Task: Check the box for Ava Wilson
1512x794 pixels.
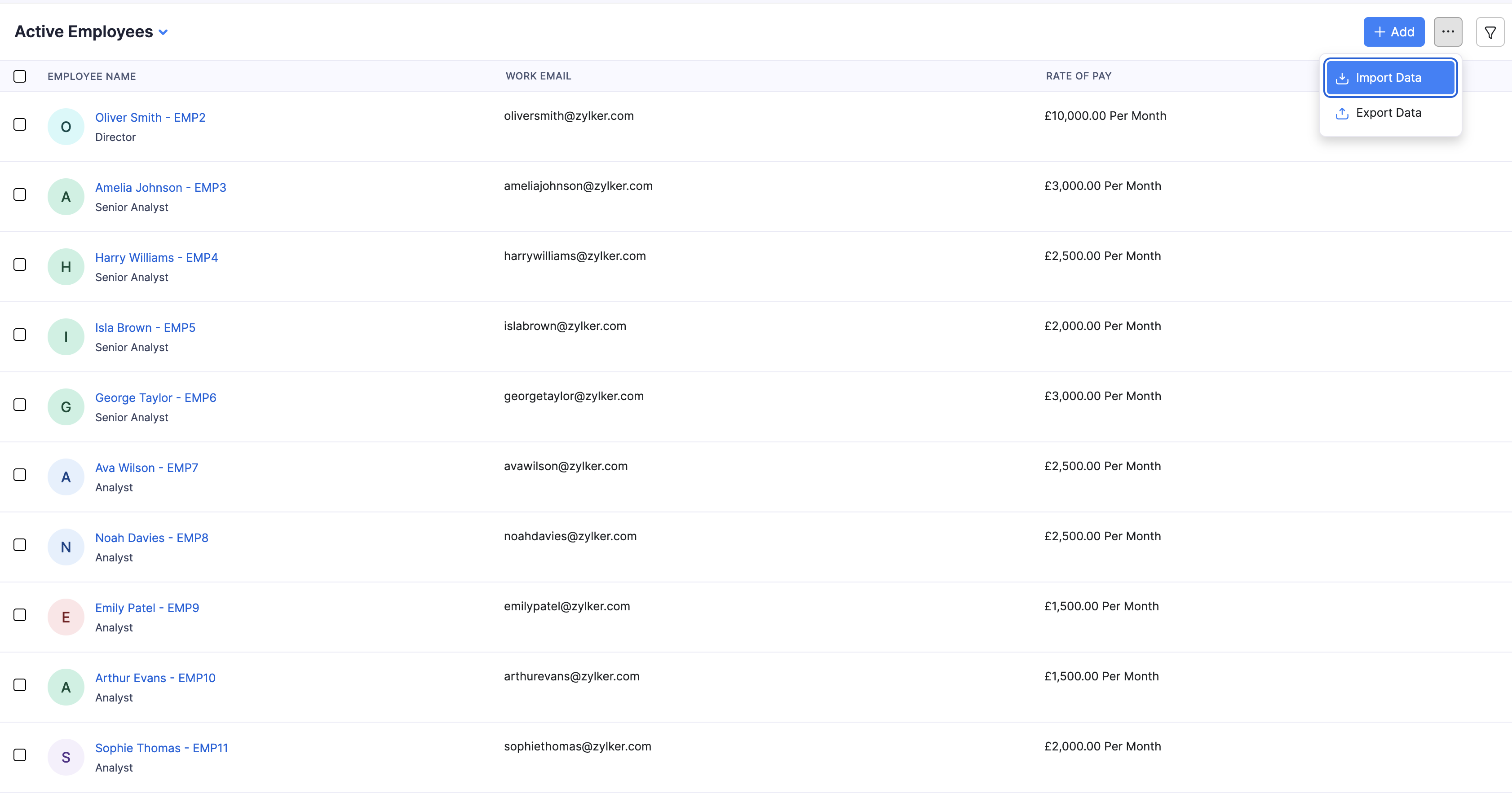Action: point(20,475)
